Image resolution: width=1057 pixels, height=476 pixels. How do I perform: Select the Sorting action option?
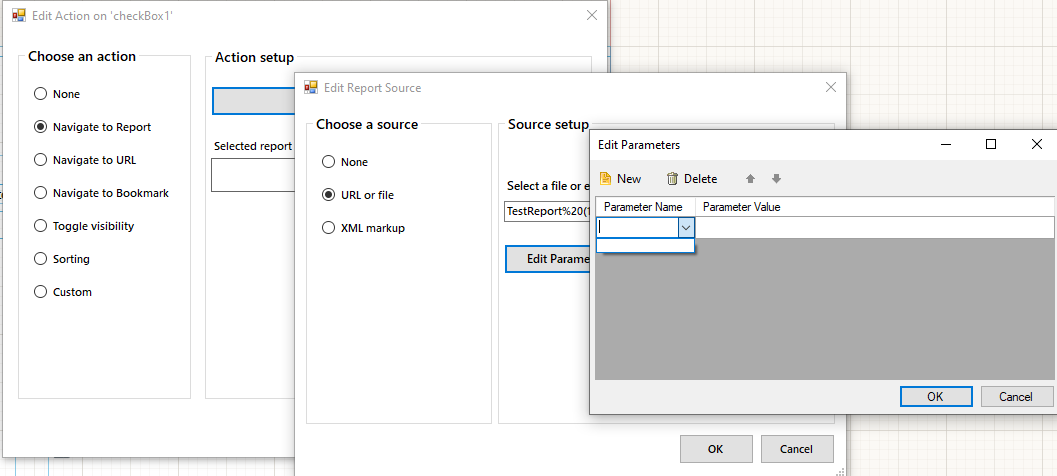[40, 259]
